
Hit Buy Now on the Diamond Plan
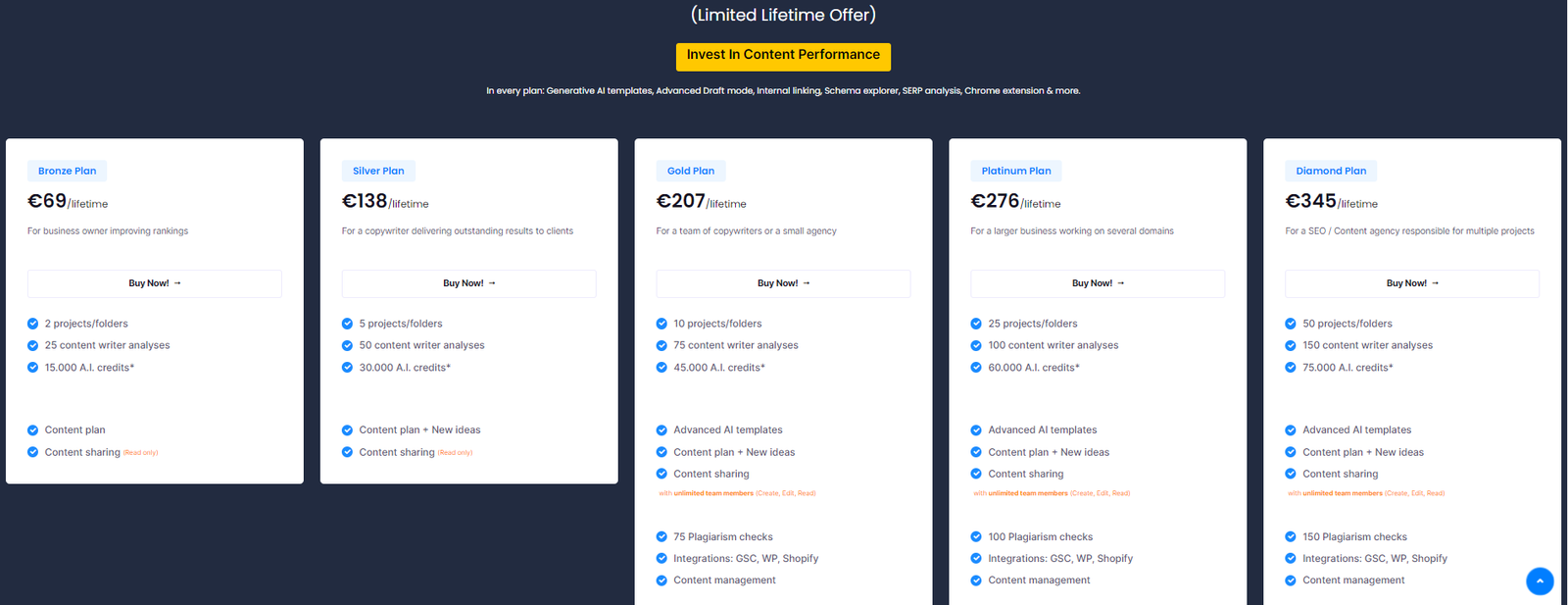(x=1412, y=283)
